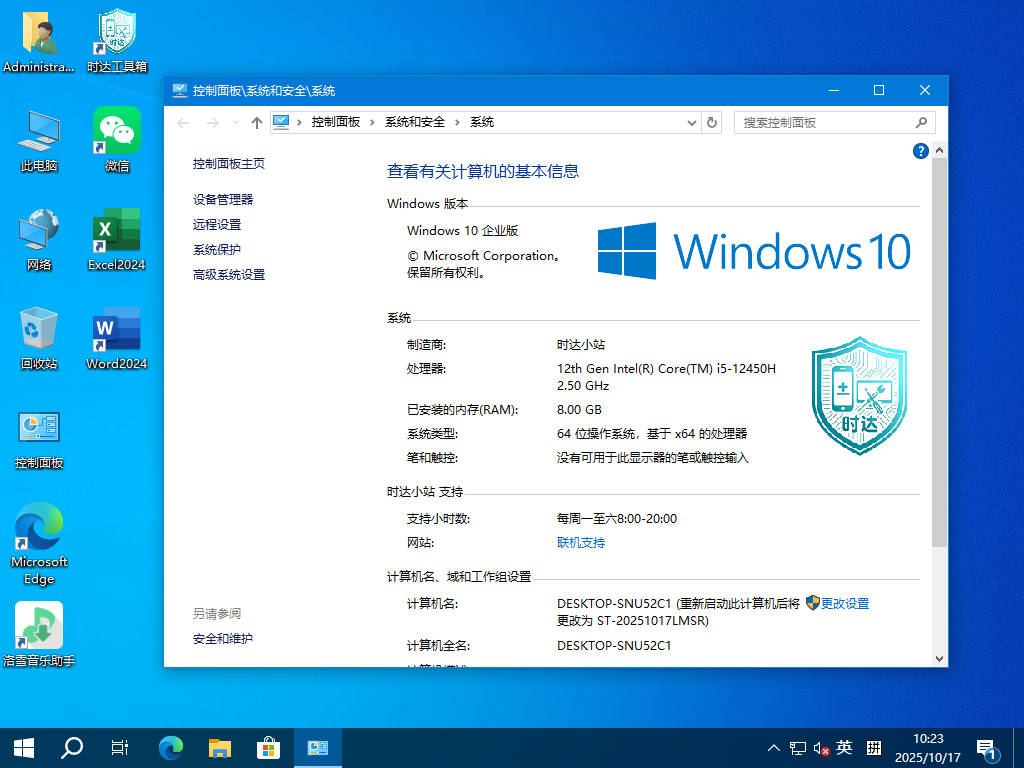Open the Excel2024 desktop shortcut
This screenshot has width=1024, height=768.
[x=117, y=232]
